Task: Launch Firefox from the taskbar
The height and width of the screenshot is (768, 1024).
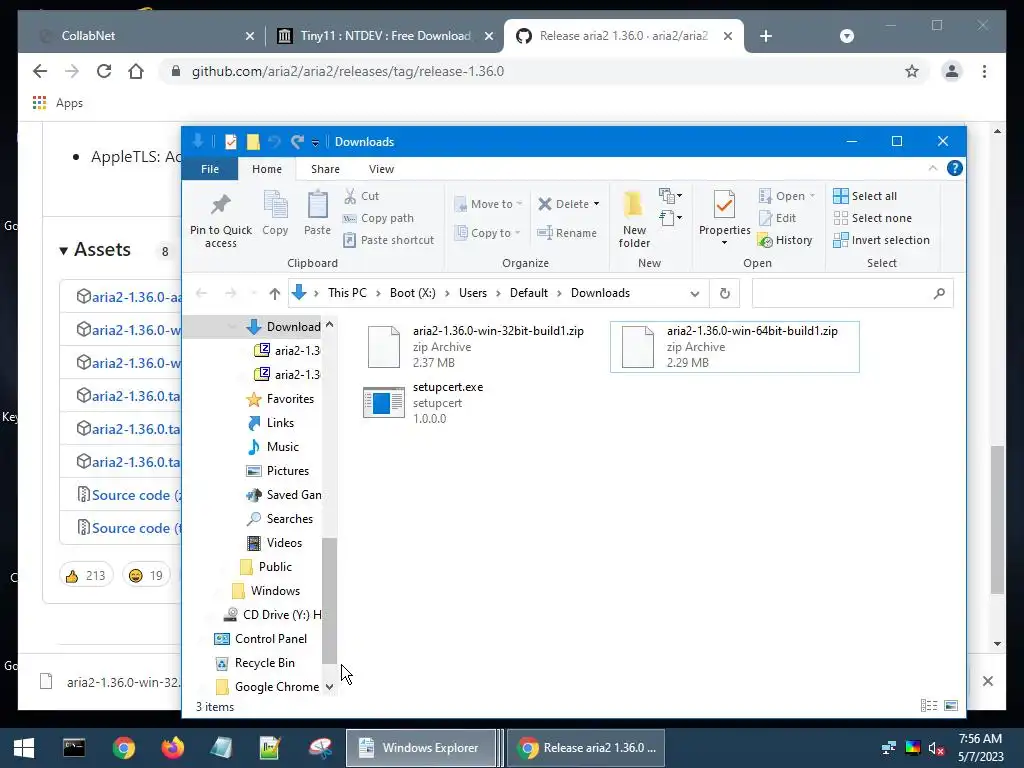Action: [x=172, y=748]
